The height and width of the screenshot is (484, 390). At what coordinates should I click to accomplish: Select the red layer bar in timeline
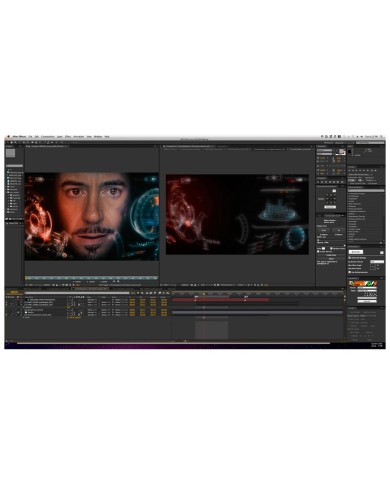(x=221, y=300)
